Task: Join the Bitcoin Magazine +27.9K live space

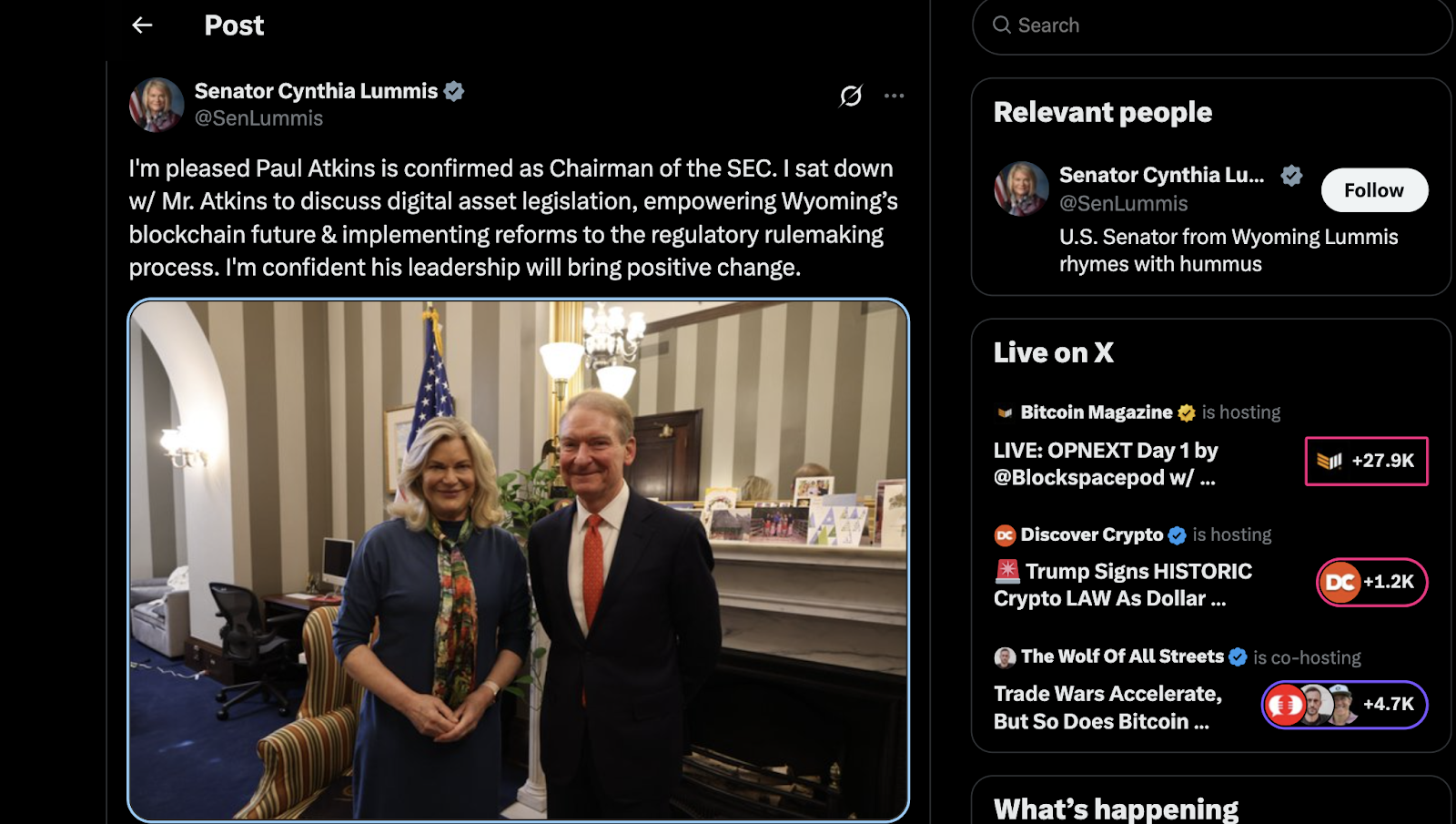Action: (x=1366, y=461)
